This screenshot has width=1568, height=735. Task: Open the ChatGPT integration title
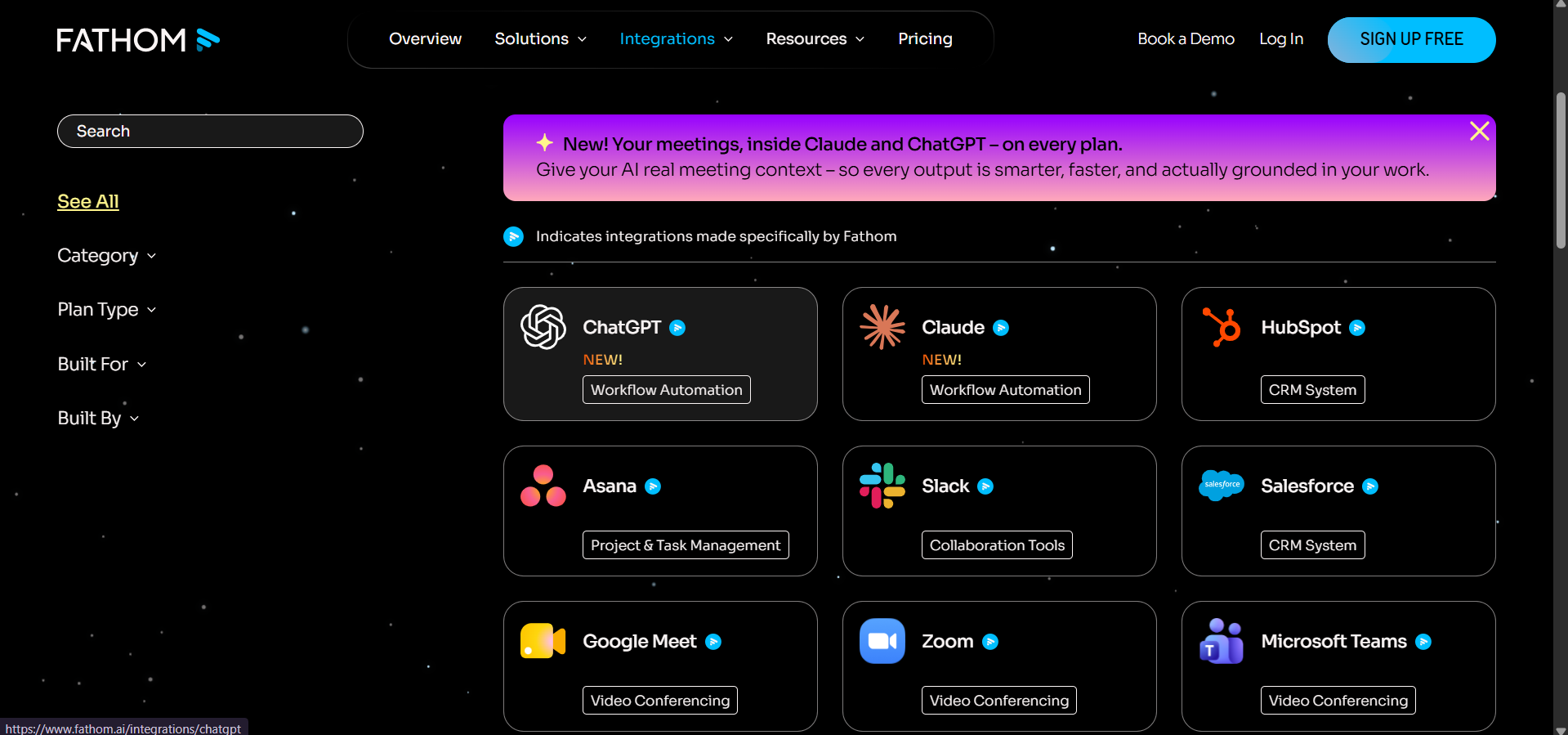[622, 328]
